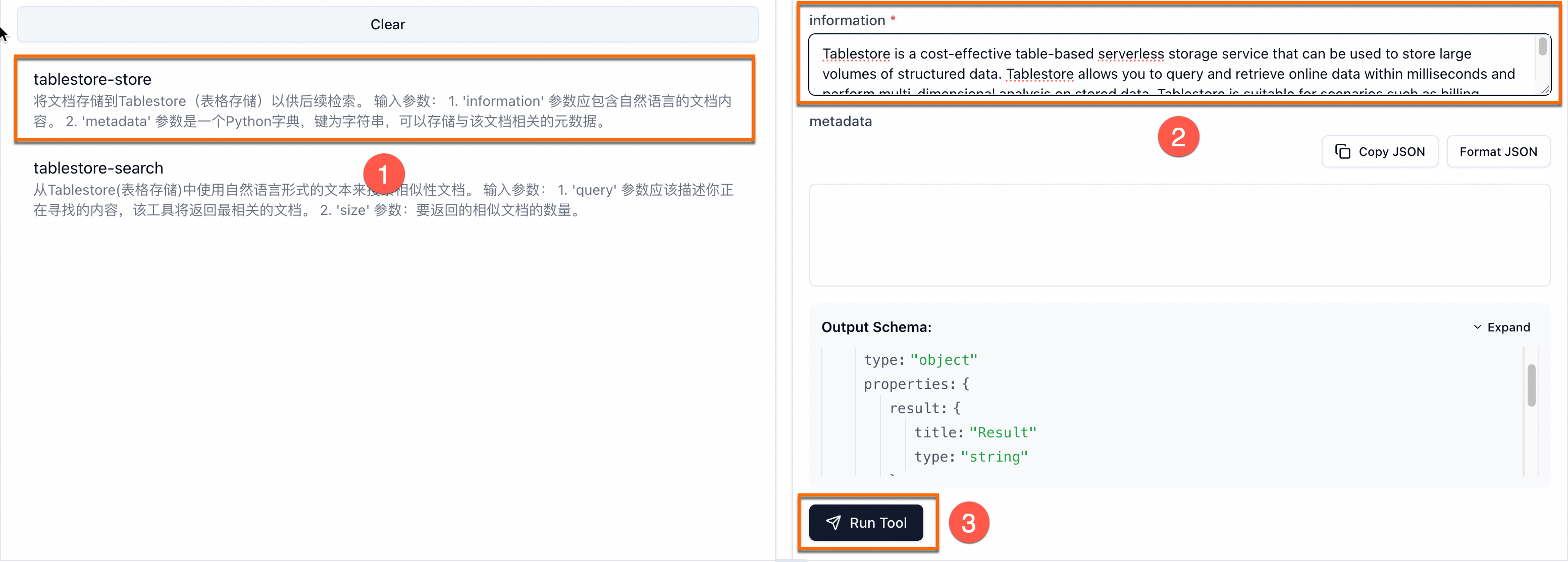Screen dimensions: 1568x562
Task: Focus the metadata JSON editor
Action: coord(1179,235)
